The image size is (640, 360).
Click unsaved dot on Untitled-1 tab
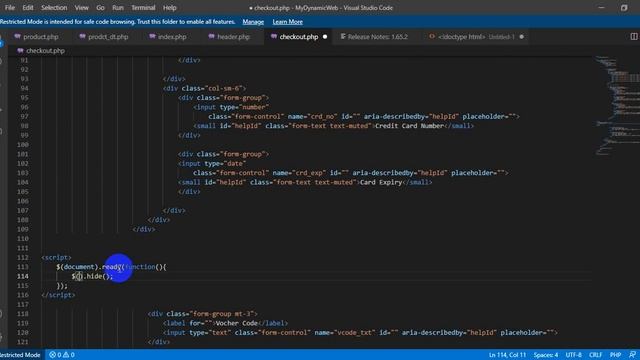pos(521,37)
